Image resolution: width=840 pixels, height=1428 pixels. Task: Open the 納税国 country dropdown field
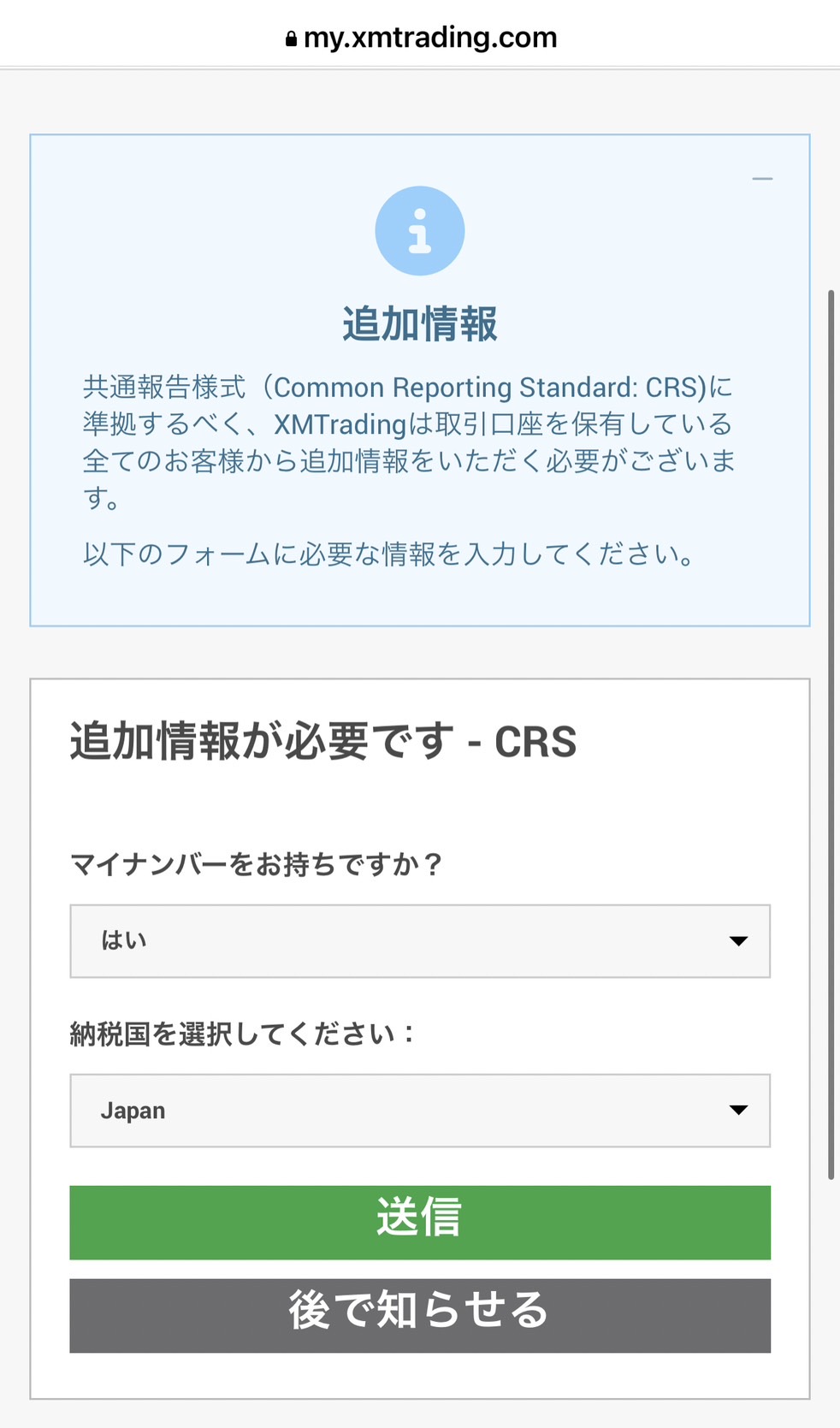click(x=420, y=1111)
